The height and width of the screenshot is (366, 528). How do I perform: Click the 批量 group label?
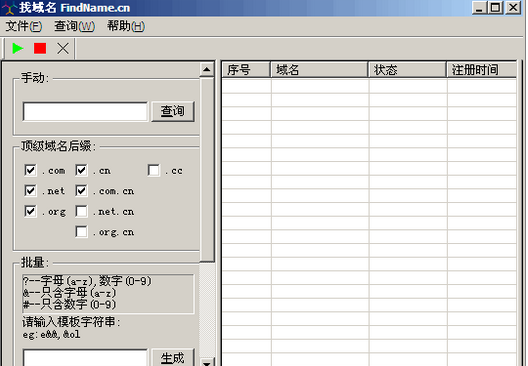[x=35, y=262]
